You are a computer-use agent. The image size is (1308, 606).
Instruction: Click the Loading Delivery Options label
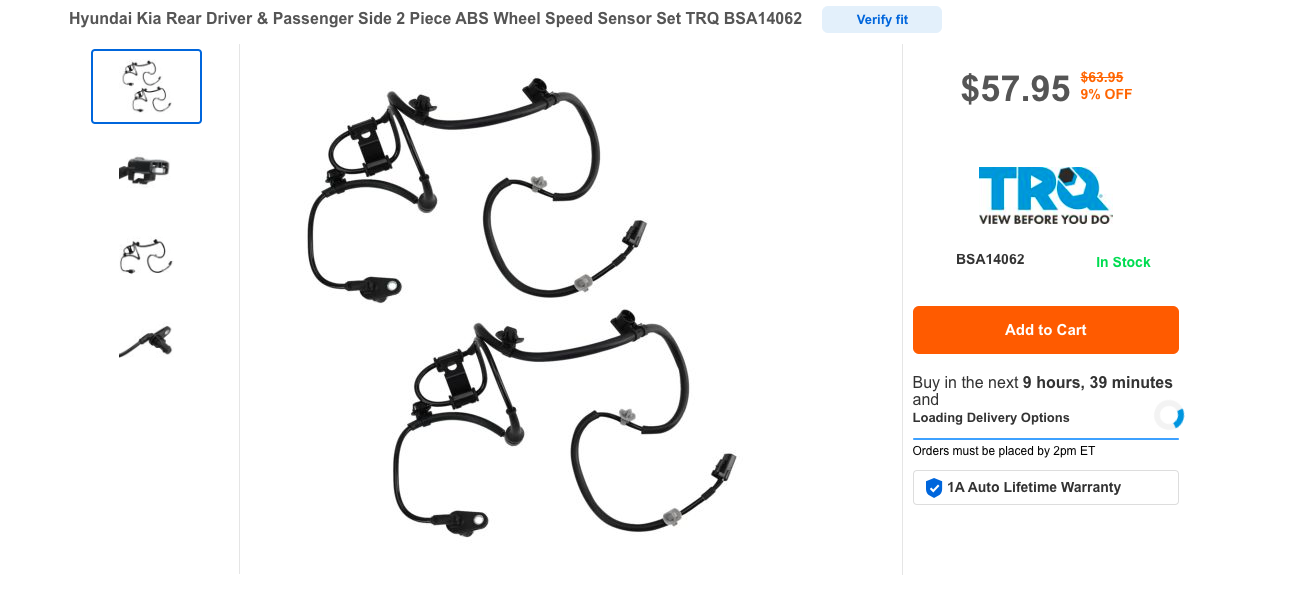991,418
